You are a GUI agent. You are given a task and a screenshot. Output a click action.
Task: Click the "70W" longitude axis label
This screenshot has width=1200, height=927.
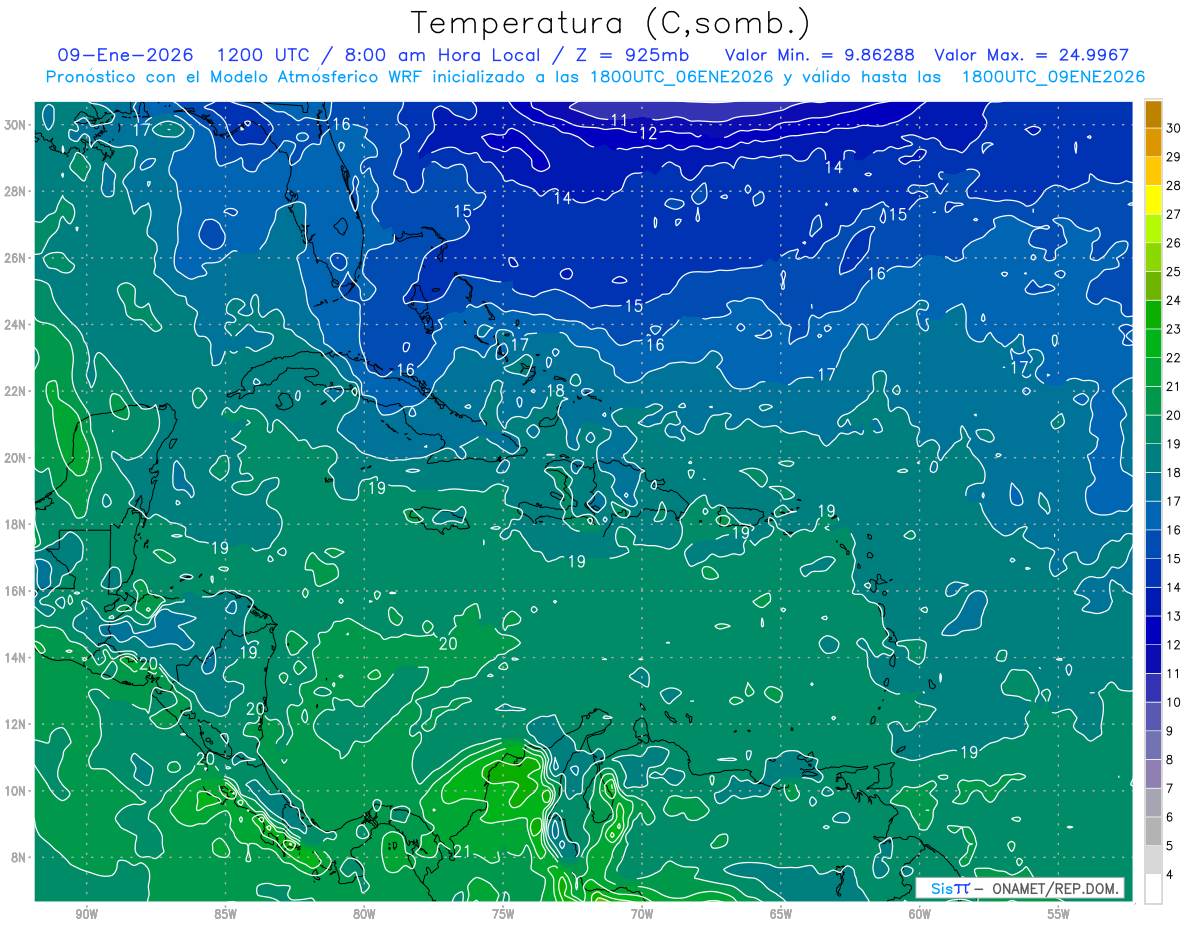point(642,914)
